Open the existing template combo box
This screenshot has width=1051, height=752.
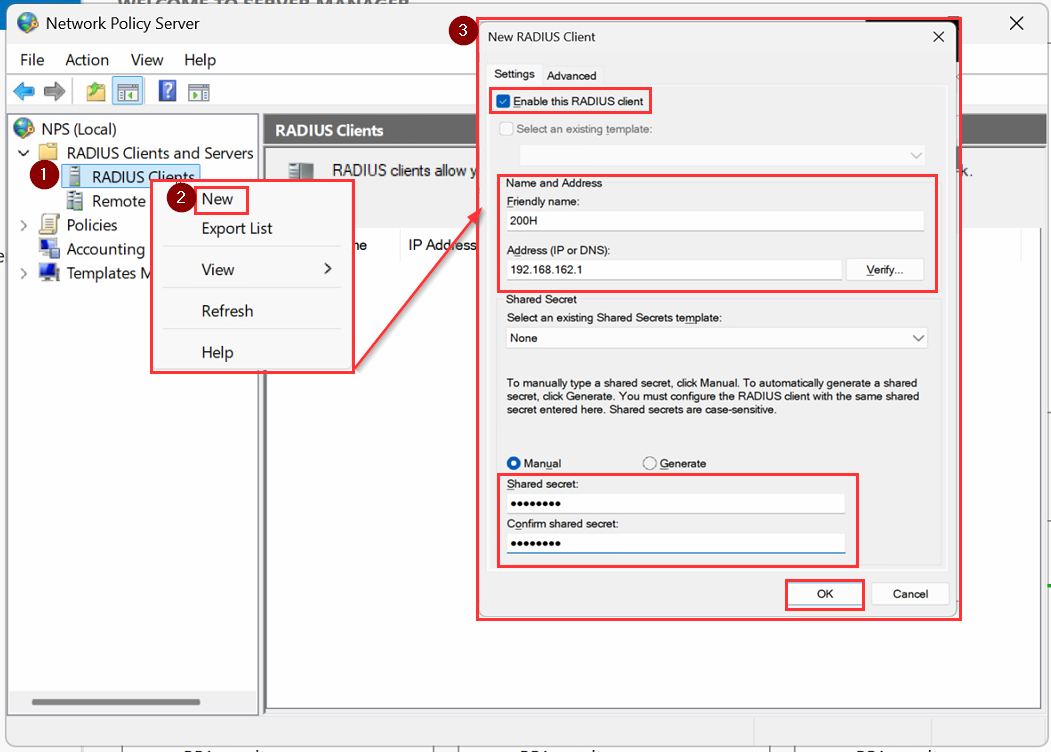(x=722, y=155)
